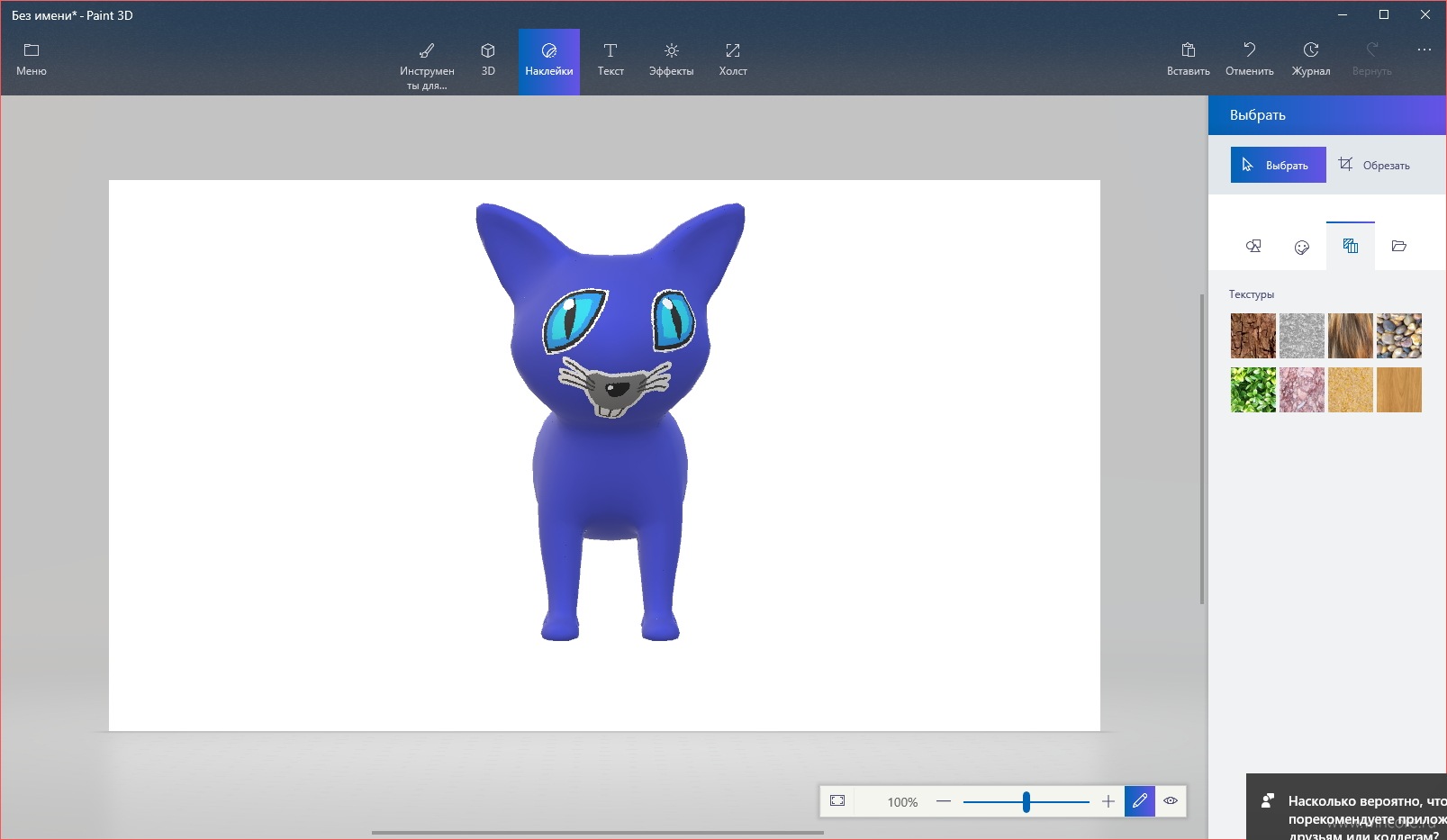Click the Обрезать crop button
Image resolution: width=1447 pixels, height=840 pixels.
(1375, 165)
